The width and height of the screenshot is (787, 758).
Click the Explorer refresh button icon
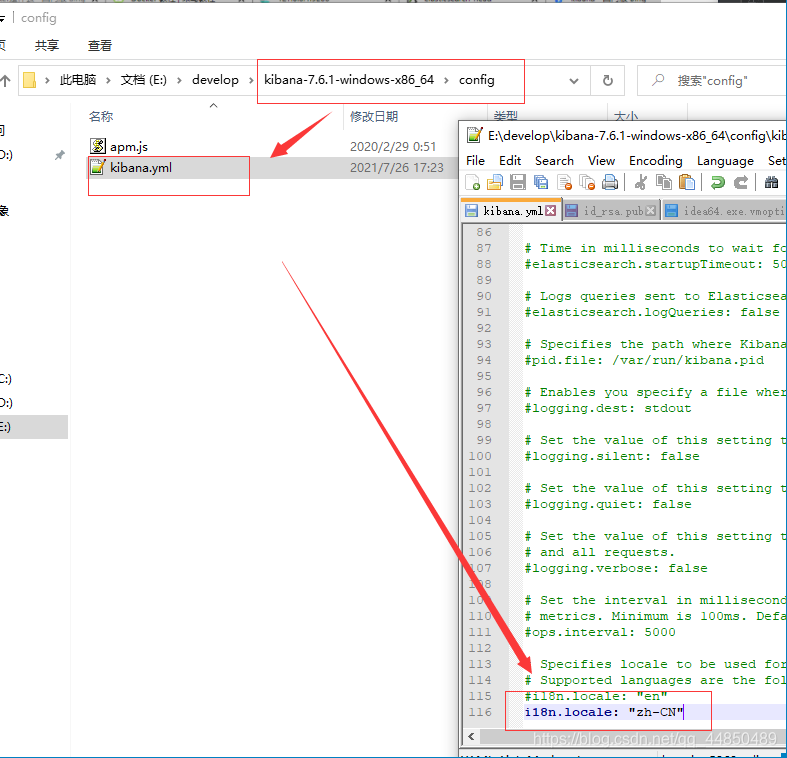pyautogui.click(x=608, y=80)
